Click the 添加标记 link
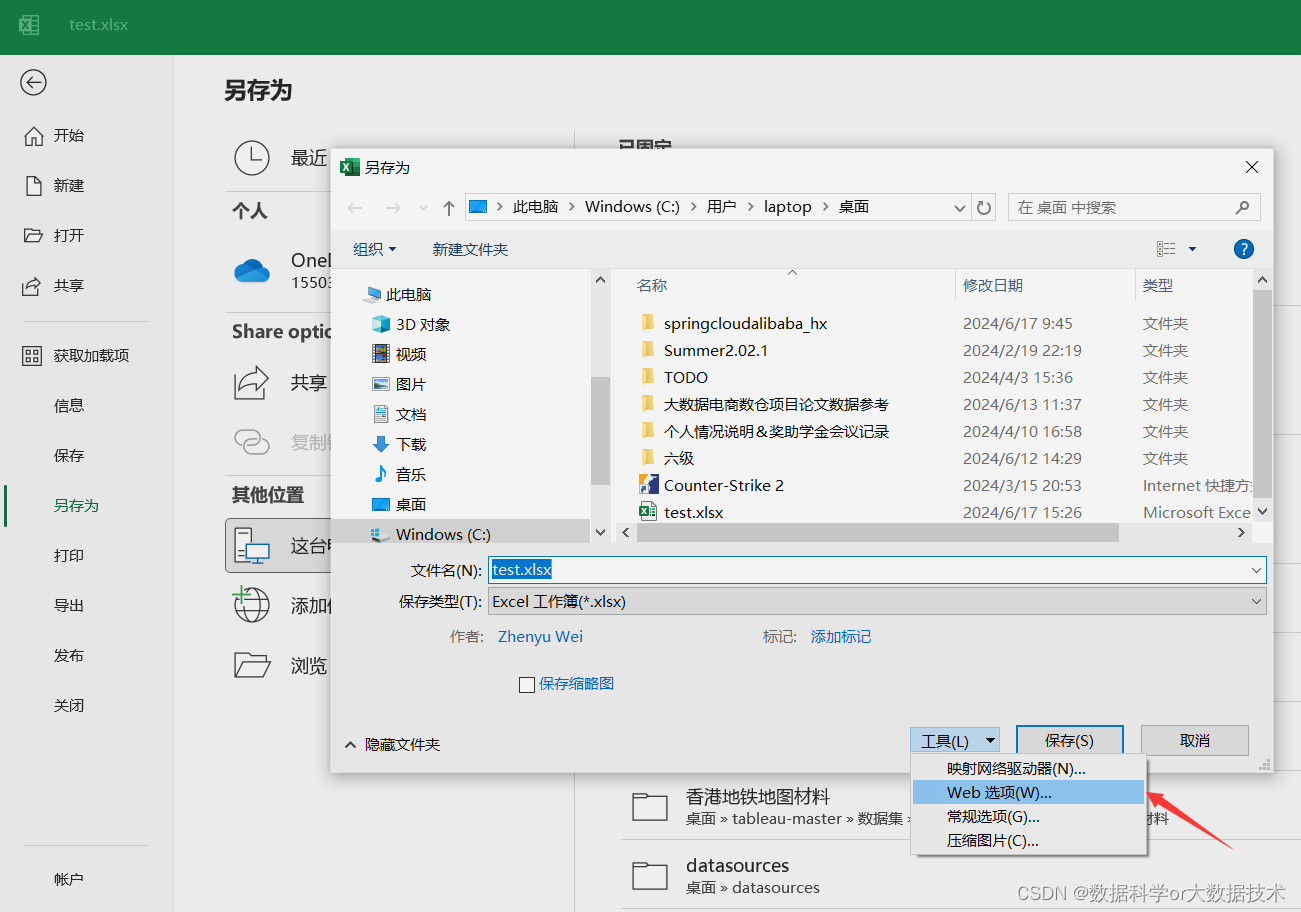Screen dimensions: 1301x912 [x=841, y=636]
